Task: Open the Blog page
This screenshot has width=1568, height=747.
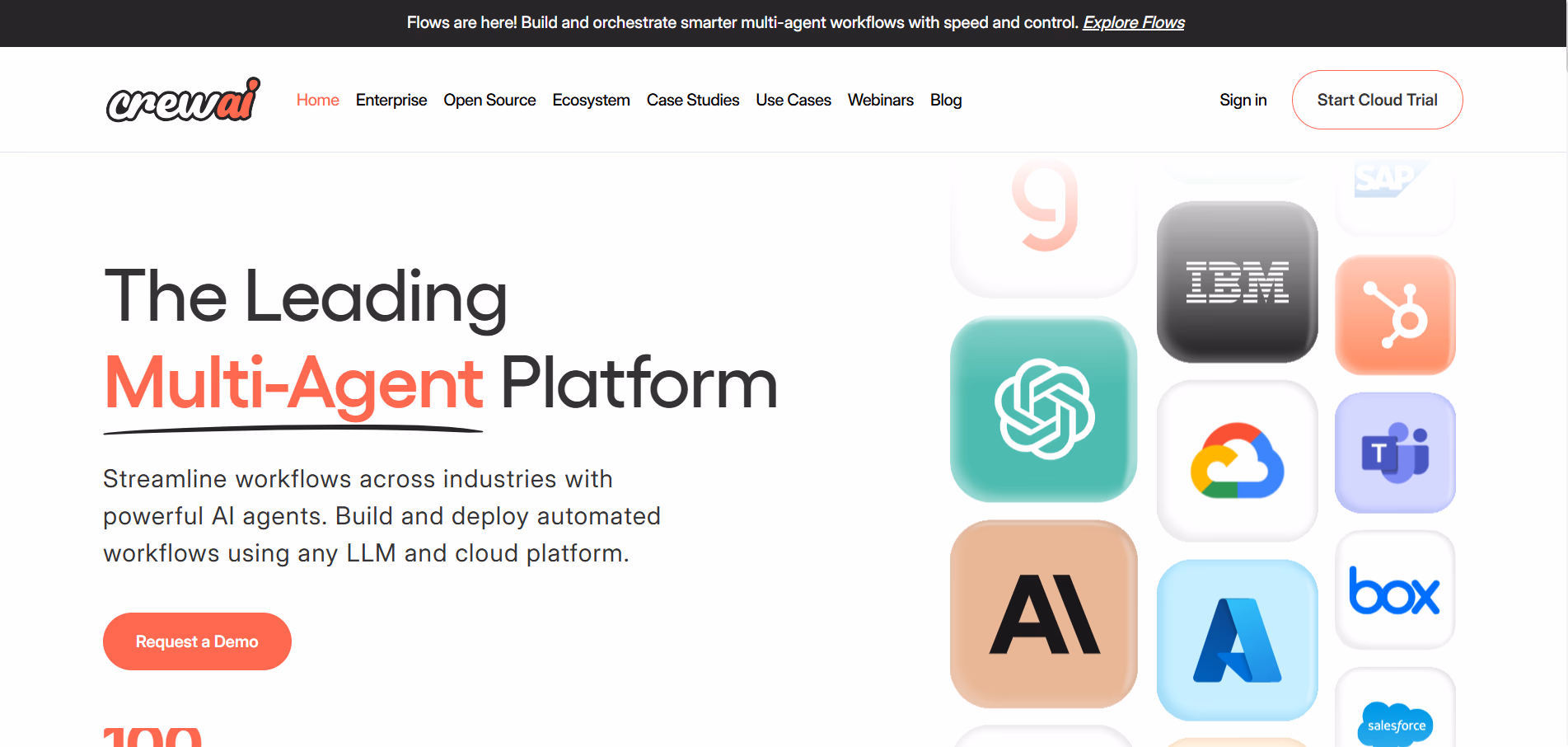Action: 946,100
